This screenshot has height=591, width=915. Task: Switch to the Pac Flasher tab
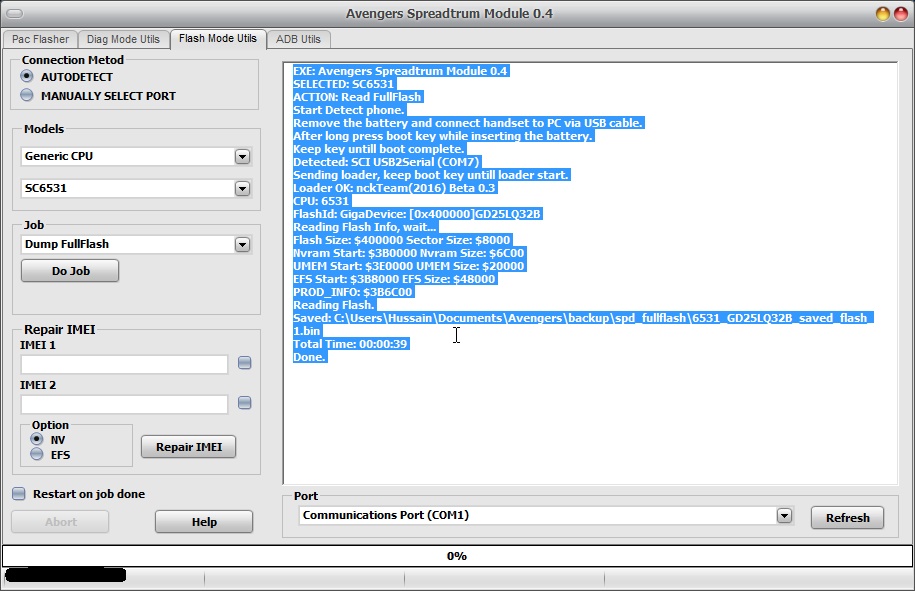[40, 39]
